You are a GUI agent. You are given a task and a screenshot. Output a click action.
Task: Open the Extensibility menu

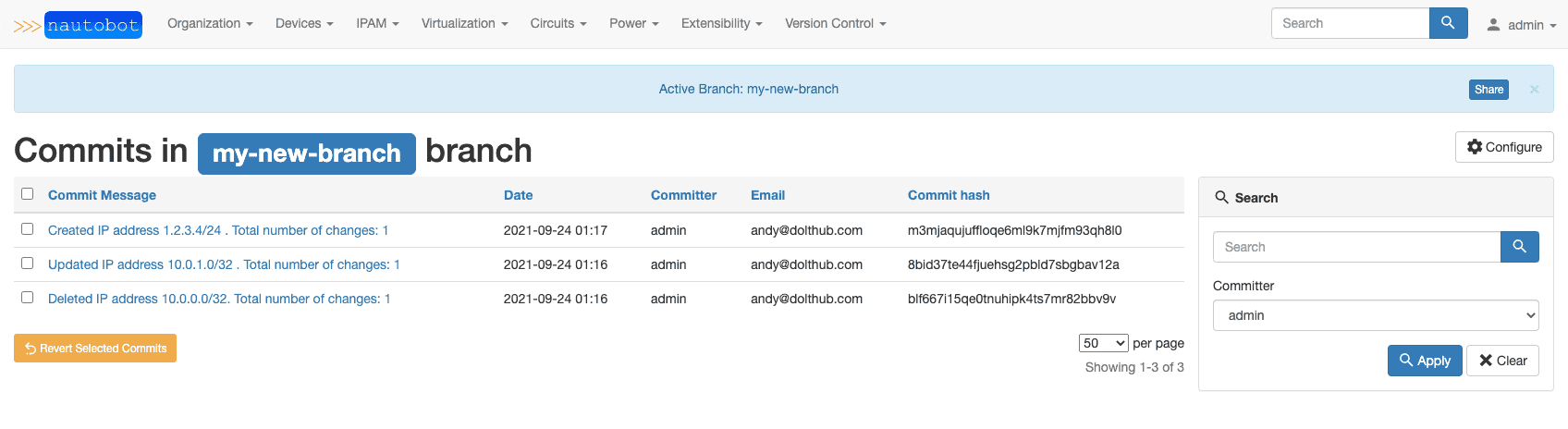coord(722,23)
